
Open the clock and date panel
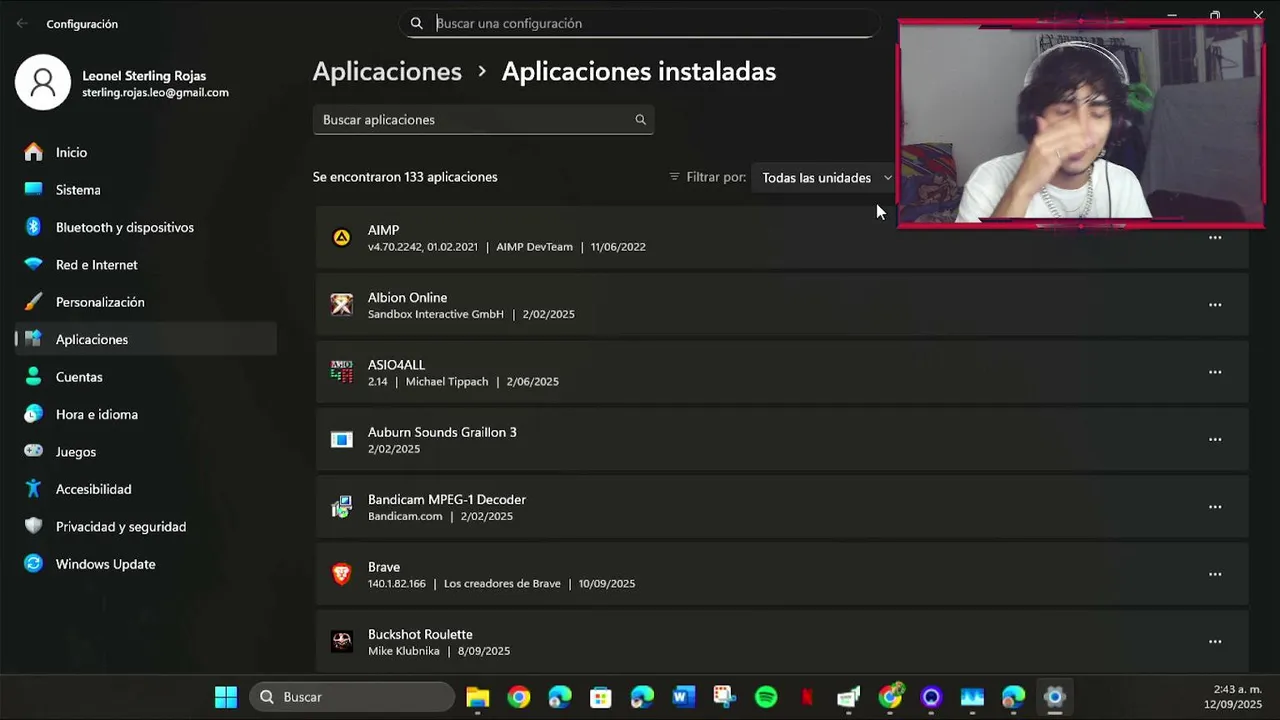click(x=1233, y=697)
